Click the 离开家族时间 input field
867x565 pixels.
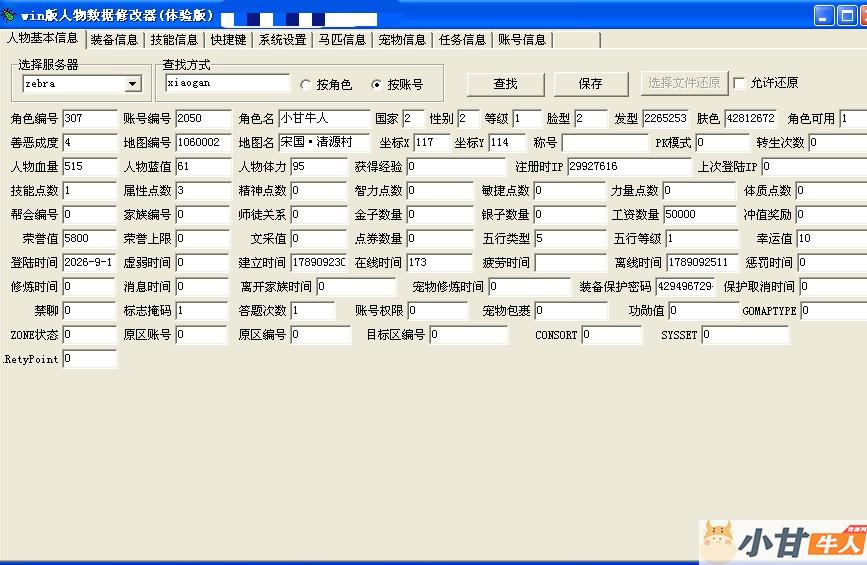[356, 287]
